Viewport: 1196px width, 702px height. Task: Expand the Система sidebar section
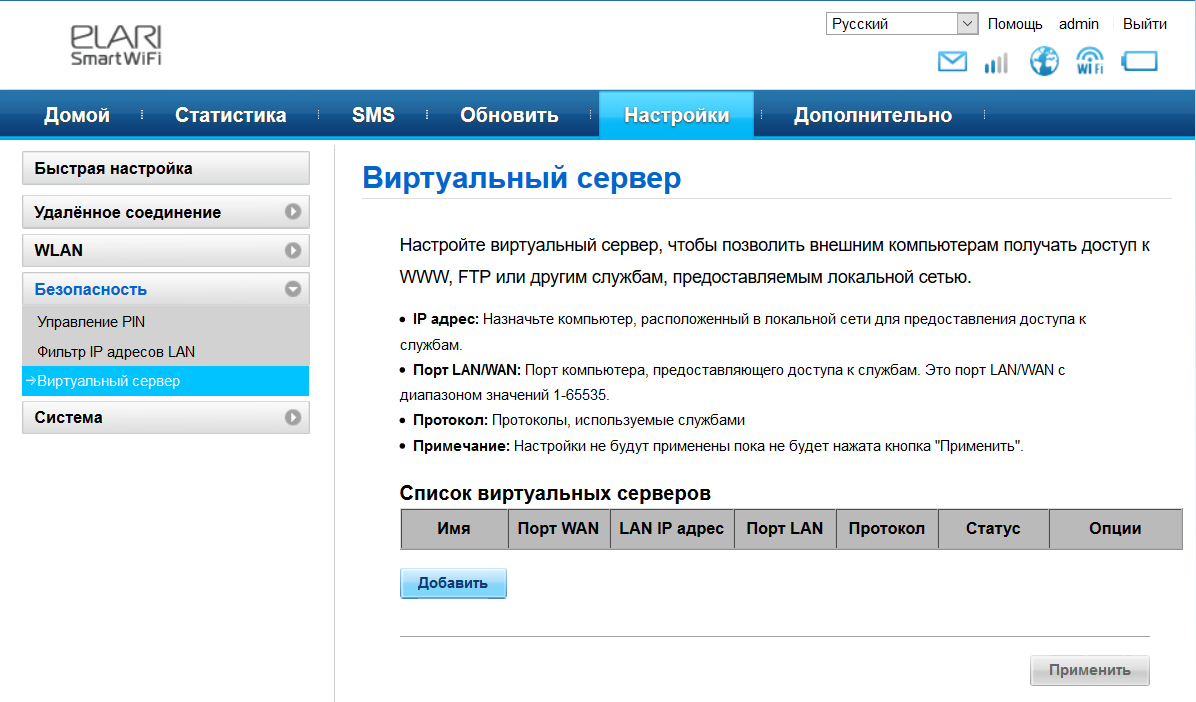click(x=166, y=417)
